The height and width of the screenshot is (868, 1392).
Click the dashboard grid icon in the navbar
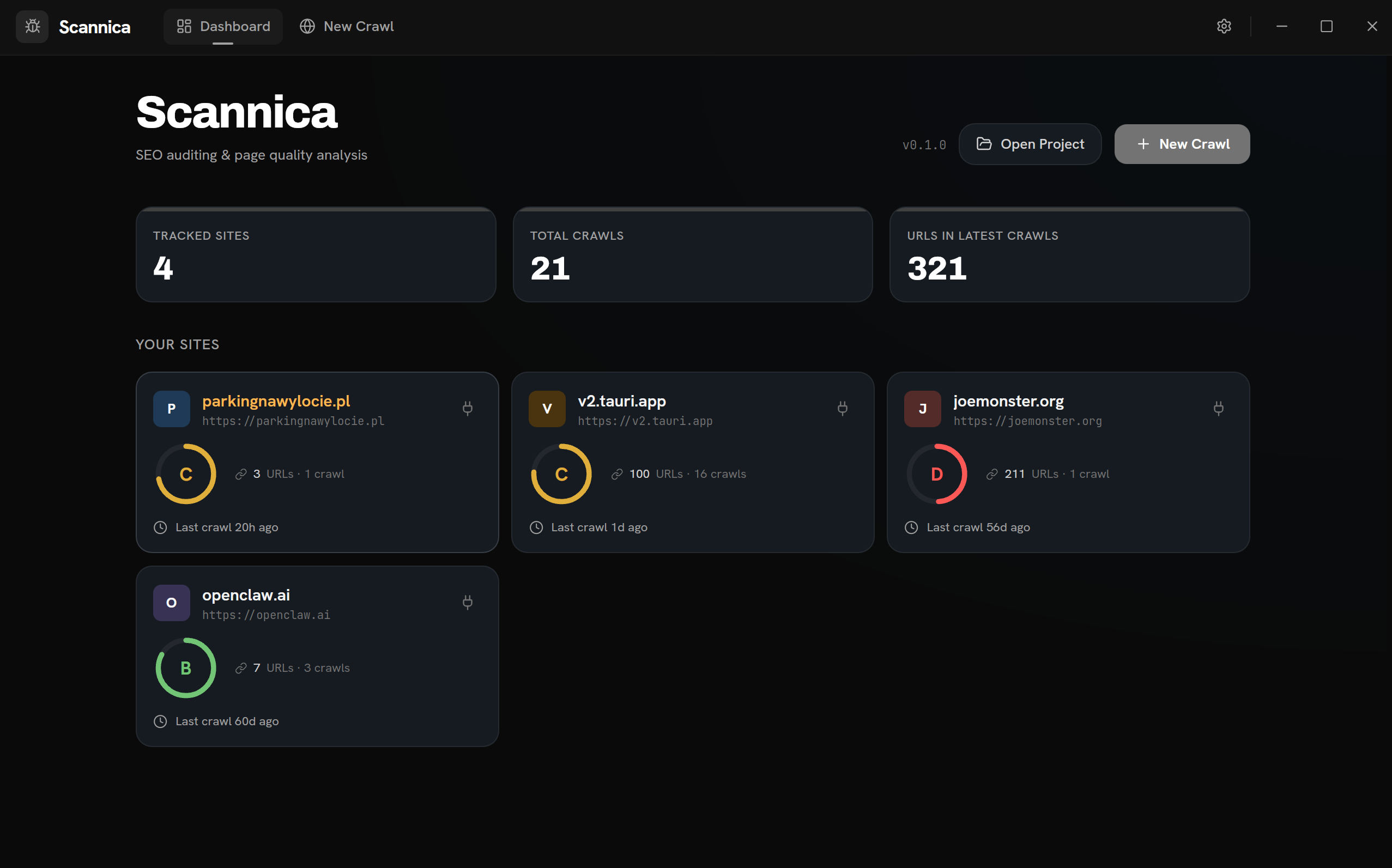tap(184, 26)
